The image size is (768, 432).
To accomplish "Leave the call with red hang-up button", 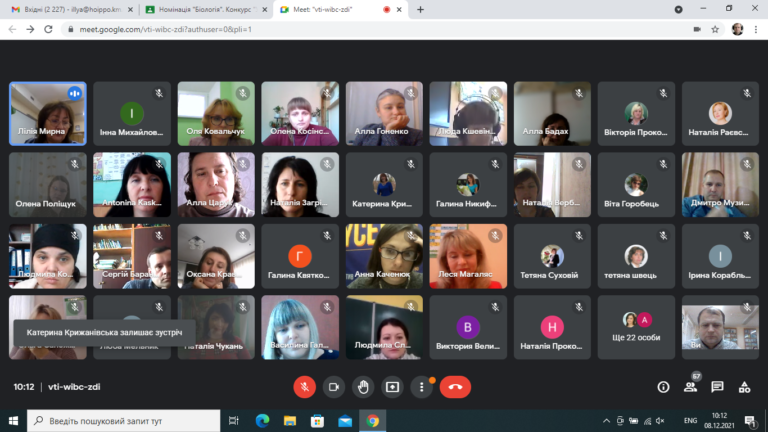I will coord(455,387).
